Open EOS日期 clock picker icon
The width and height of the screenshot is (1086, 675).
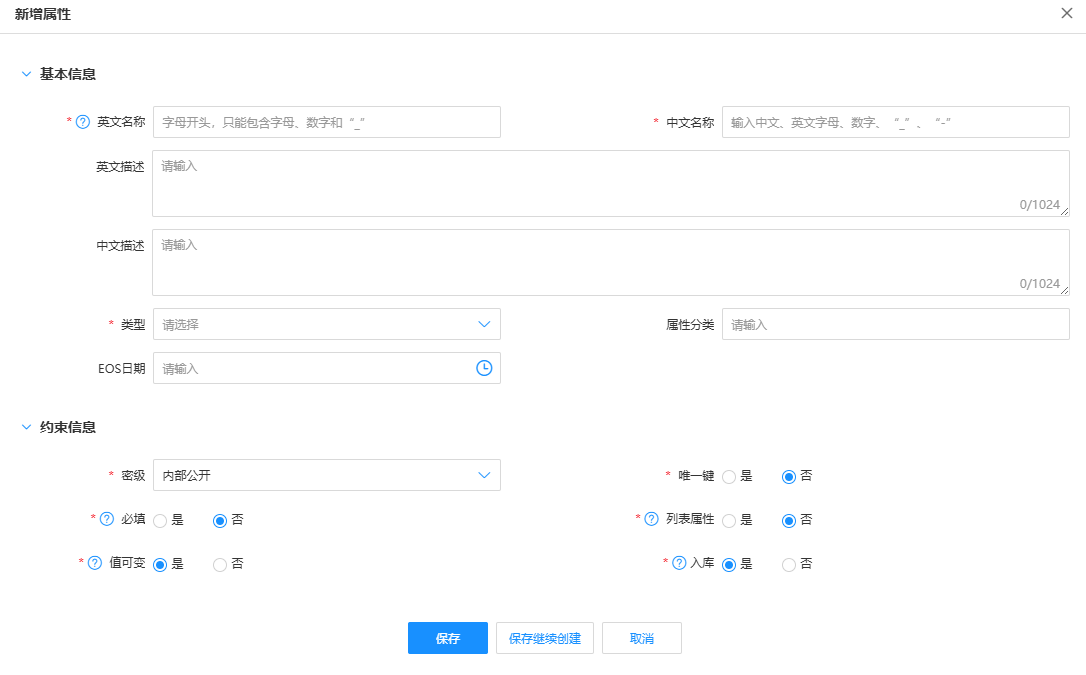(484, 368)
